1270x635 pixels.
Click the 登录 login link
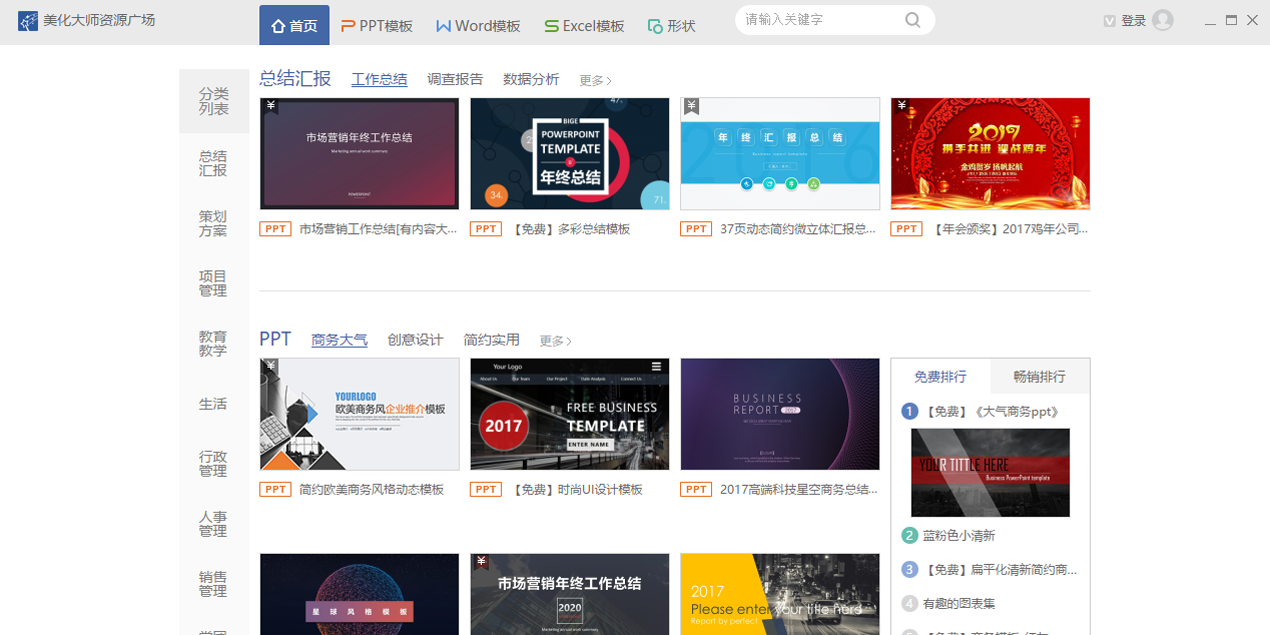click(1133, 21)
